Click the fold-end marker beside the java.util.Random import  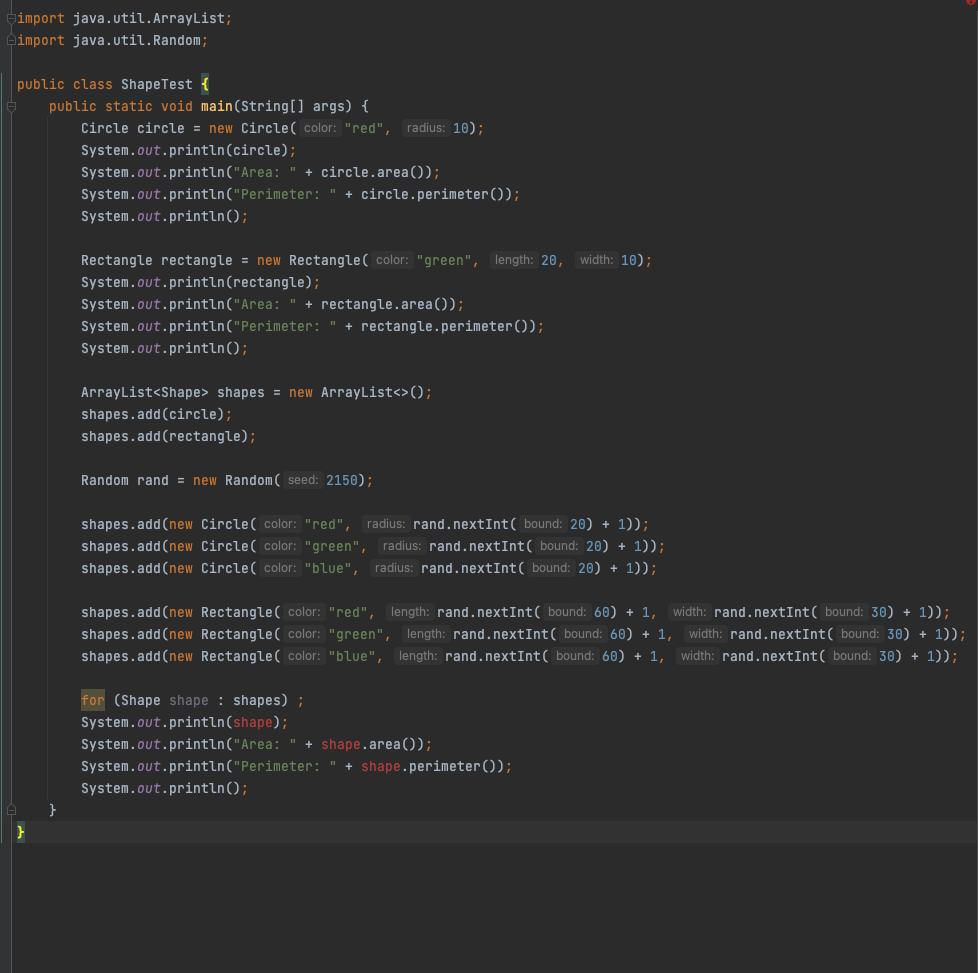[11, 41]
